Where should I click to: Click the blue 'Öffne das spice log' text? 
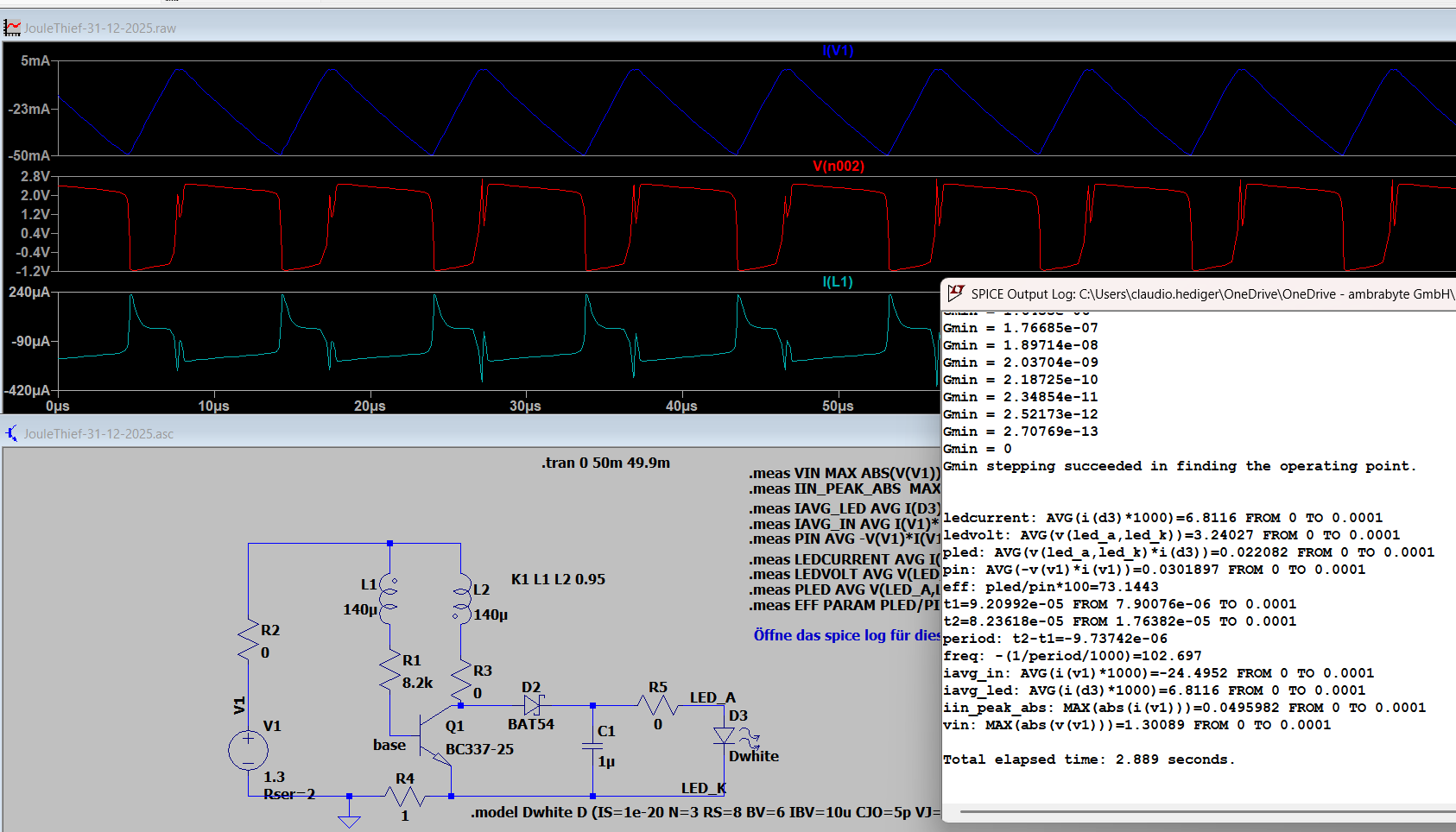pyautogui.click(x=846, y=635)
